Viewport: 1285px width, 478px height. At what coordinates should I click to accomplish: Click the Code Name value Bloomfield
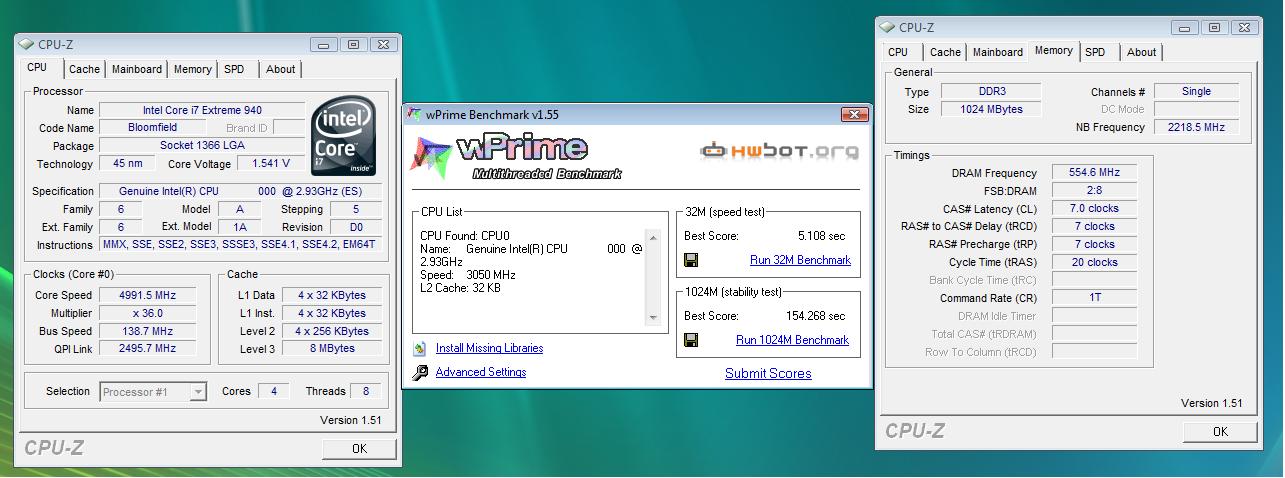click(153, 128)
